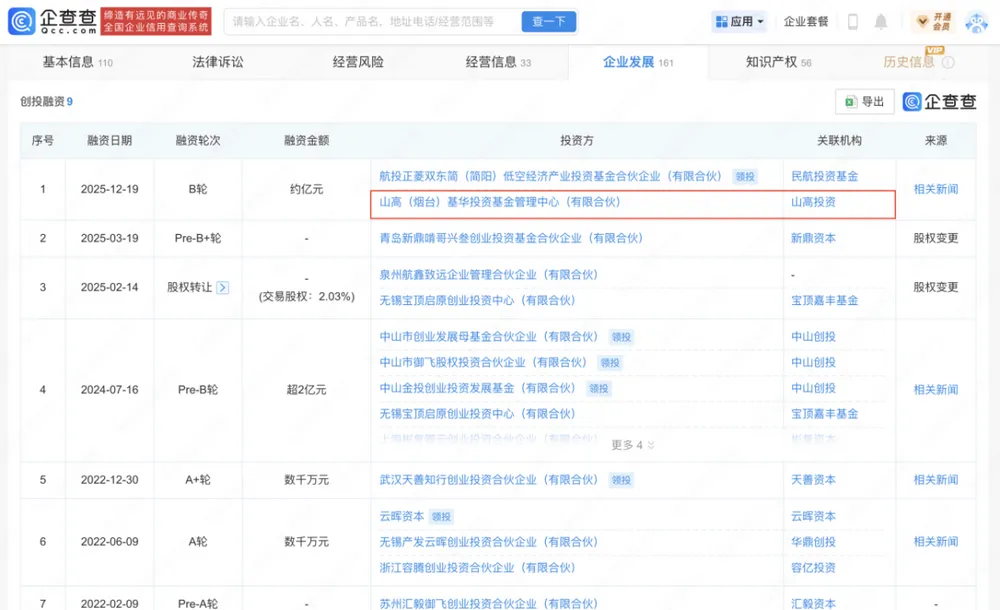Open 山高投资 institution link
The width and height of the screenshot is (1000, 610).
point(813,202)
